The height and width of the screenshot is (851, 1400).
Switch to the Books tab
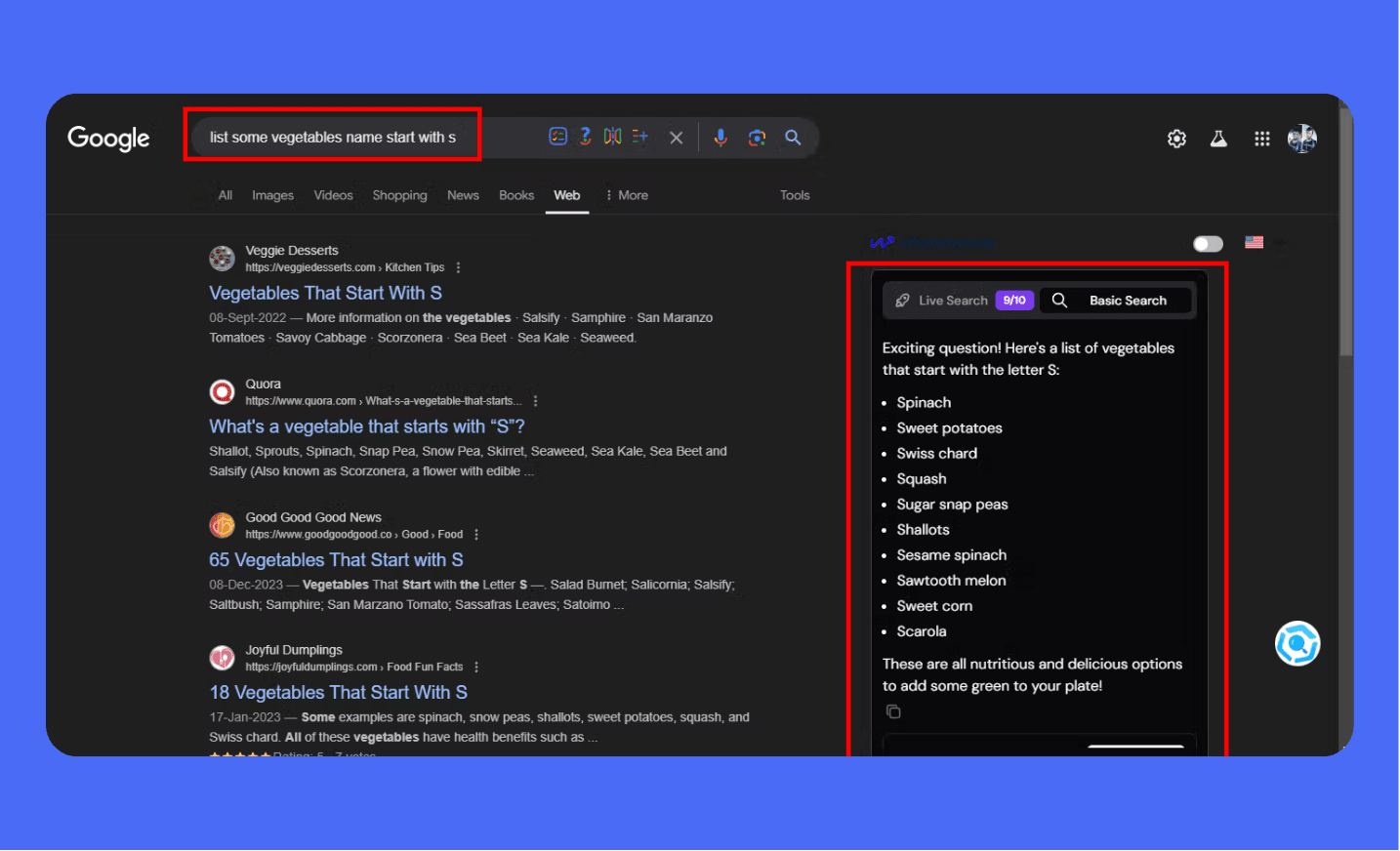coord(516,195)
